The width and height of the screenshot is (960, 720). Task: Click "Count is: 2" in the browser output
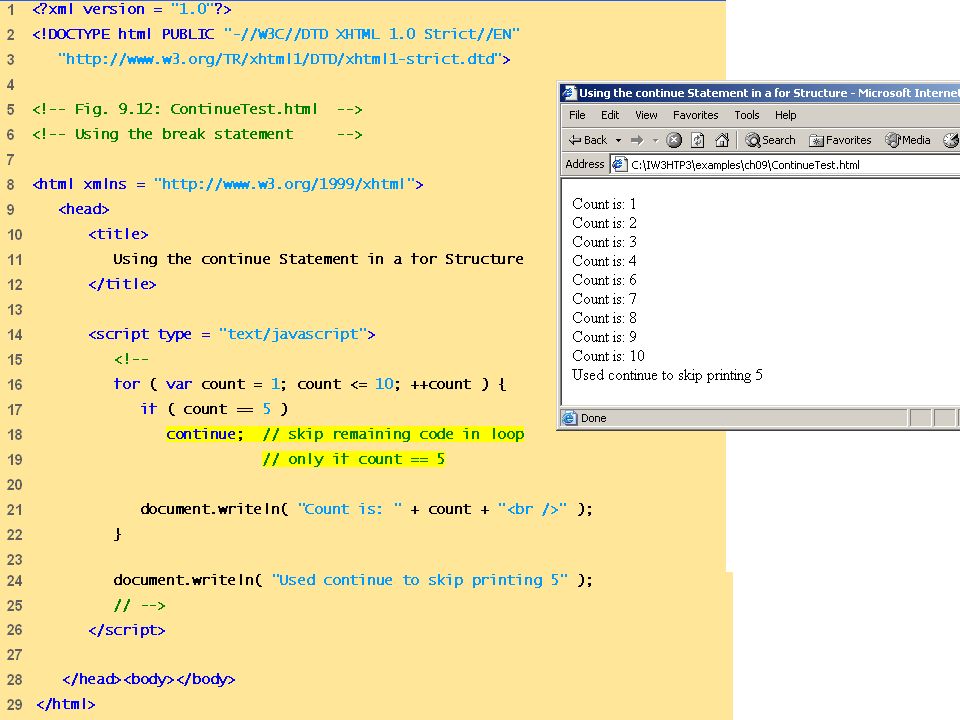604,223
